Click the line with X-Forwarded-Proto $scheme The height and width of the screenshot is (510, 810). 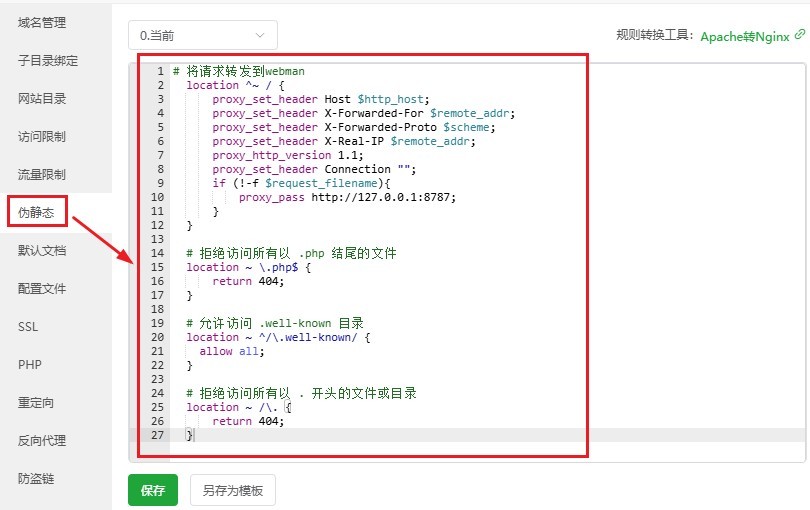coord(354,127)
